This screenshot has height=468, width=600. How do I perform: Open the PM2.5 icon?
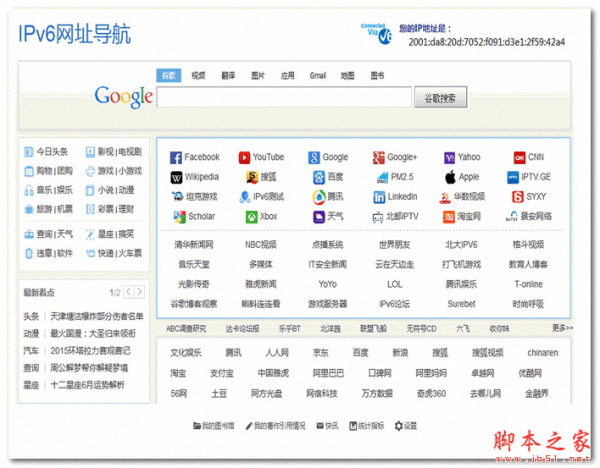coord(382,178)
